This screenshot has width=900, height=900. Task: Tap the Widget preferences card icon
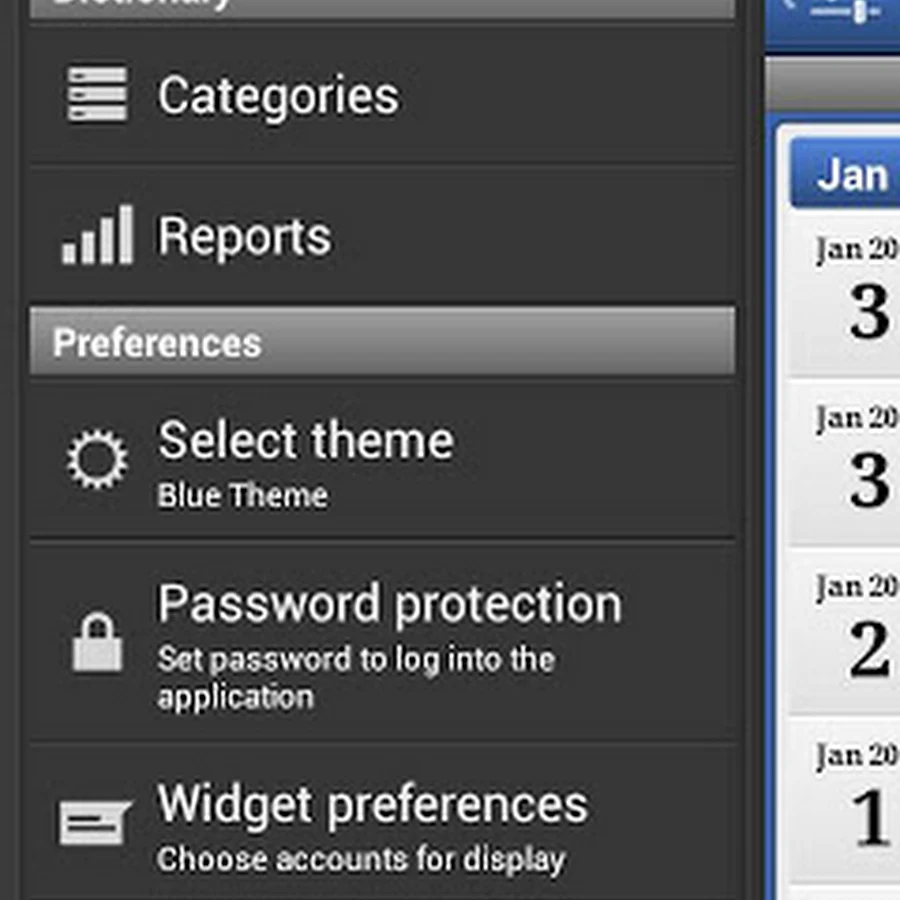(95, 822)
